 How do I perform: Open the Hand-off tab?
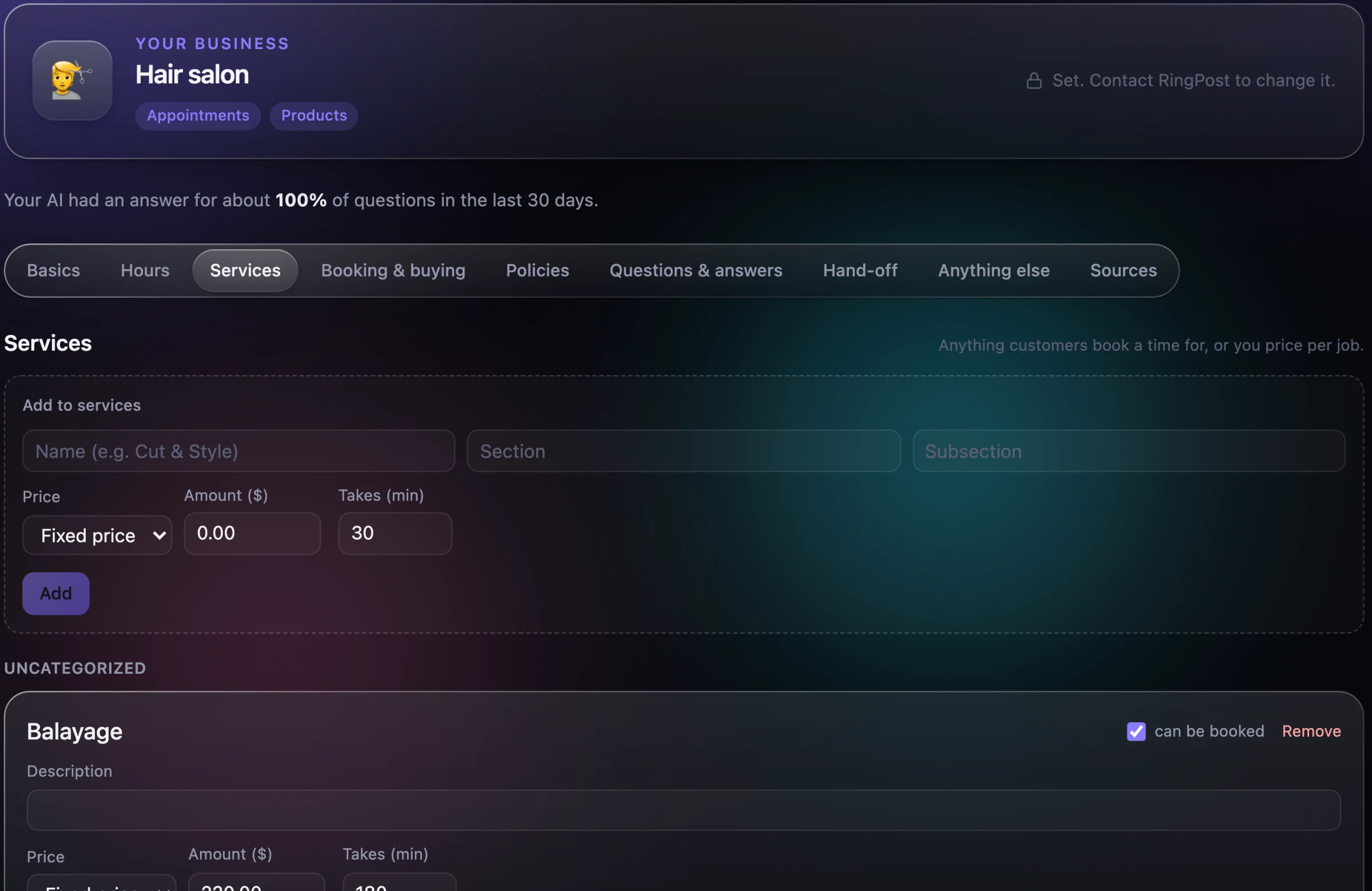pos(860,270)
